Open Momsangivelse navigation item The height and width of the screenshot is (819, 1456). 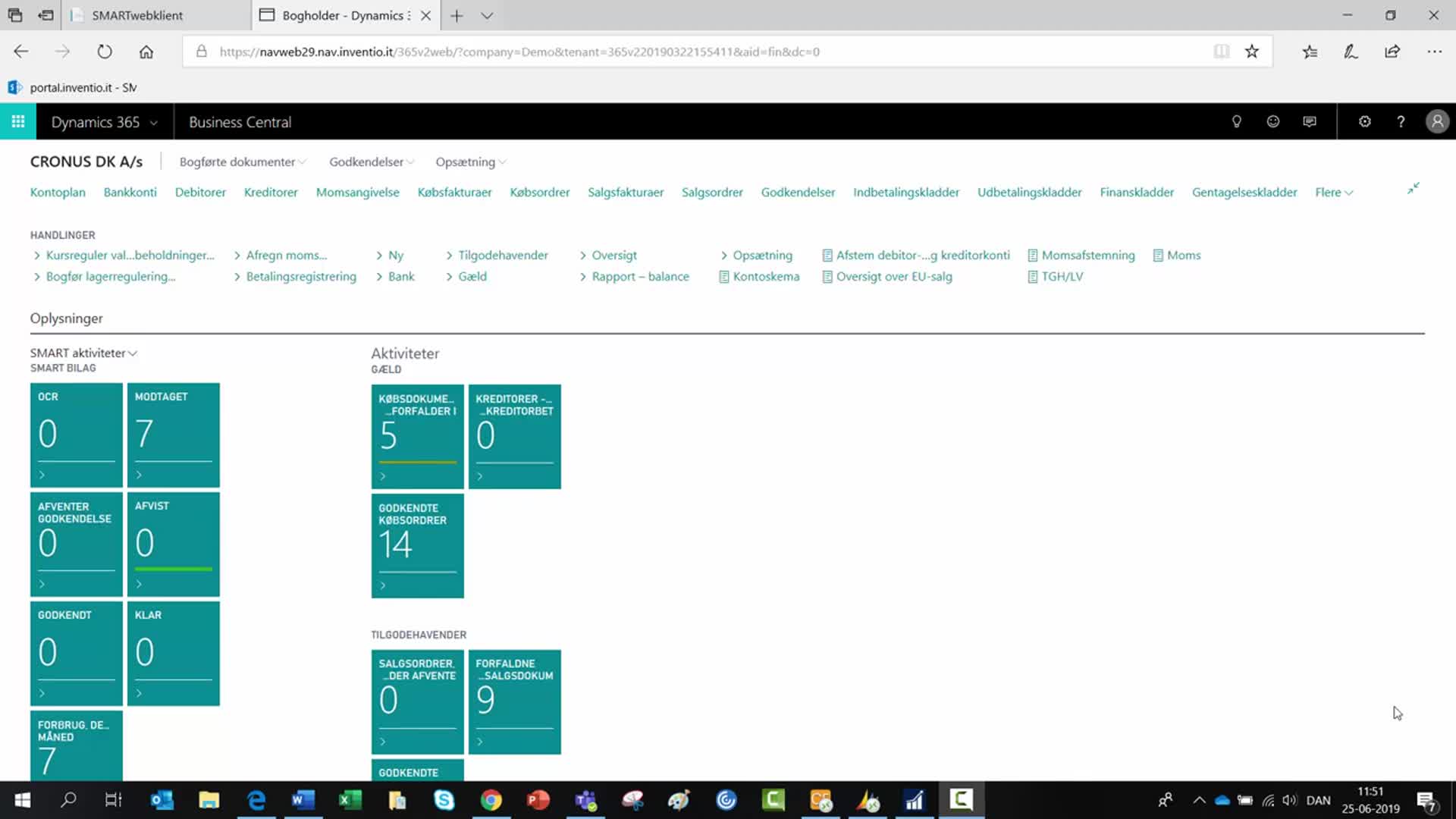pyautogui.click(x=358, y=192)
